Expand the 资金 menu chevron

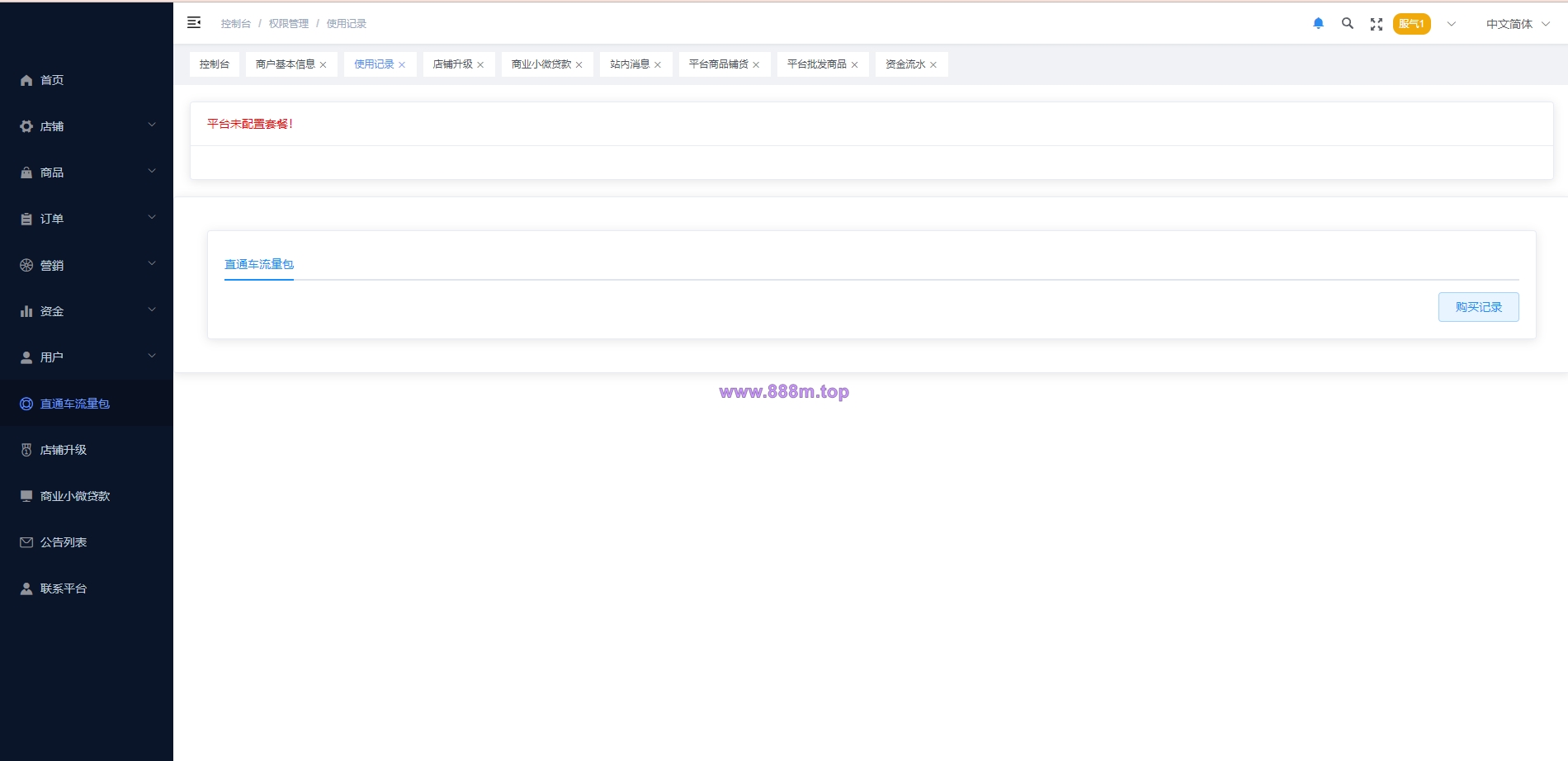[x=152, y=310]
